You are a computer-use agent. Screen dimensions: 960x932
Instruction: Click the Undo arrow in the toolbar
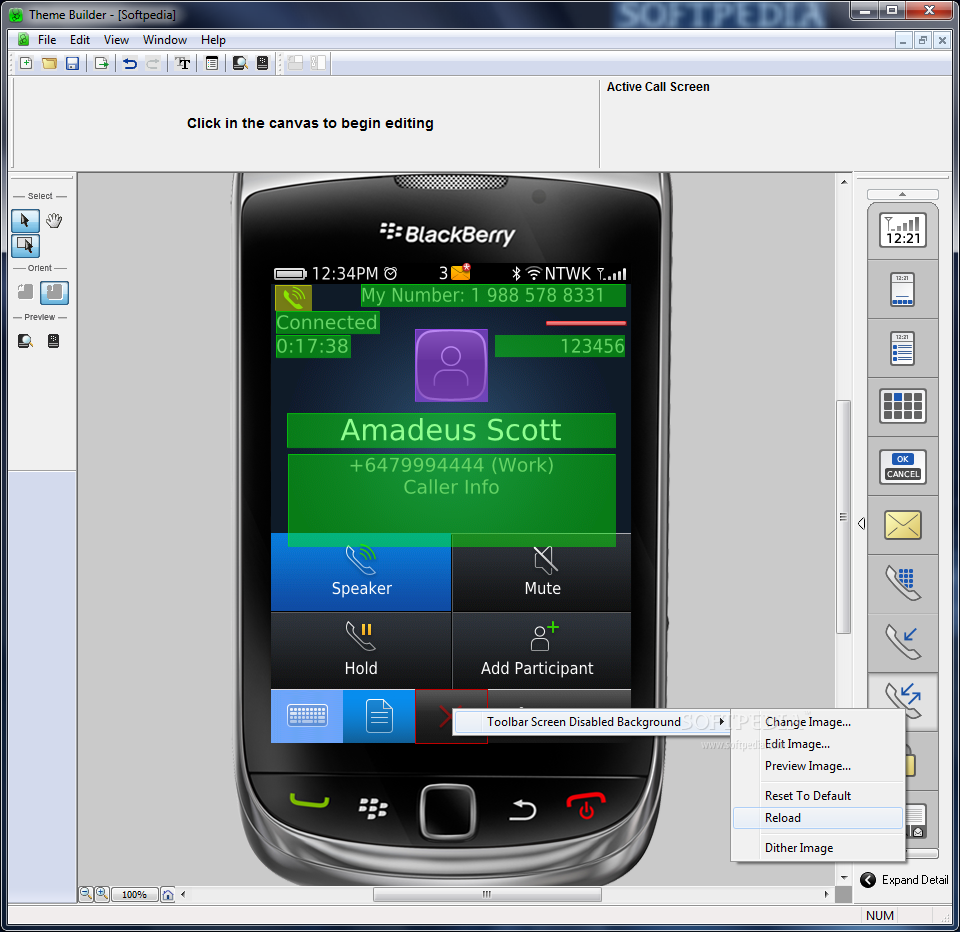pos(130,63)
